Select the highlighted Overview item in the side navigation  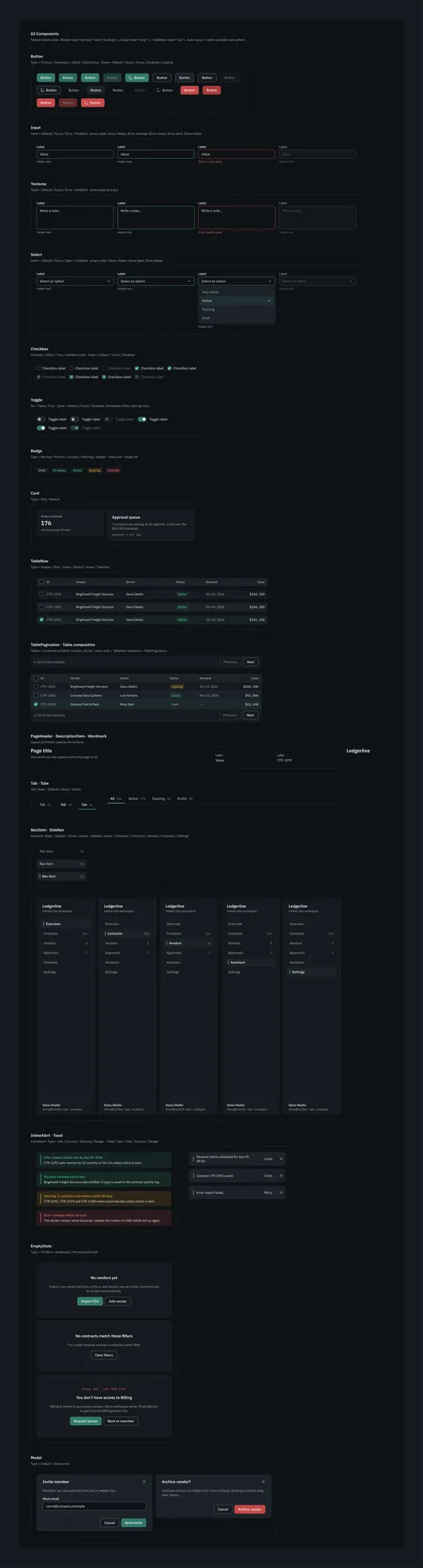65,924
